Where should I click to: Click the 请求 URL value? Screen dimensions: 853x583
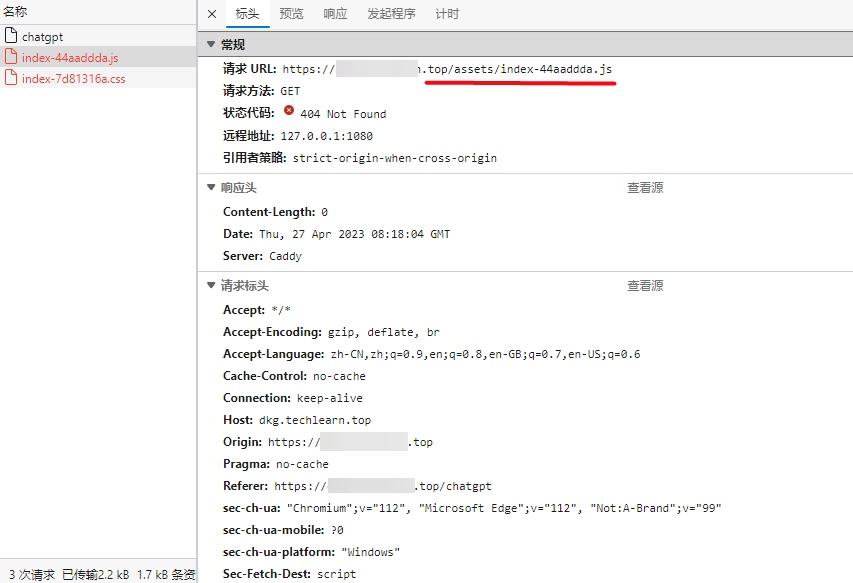point(447,69)
